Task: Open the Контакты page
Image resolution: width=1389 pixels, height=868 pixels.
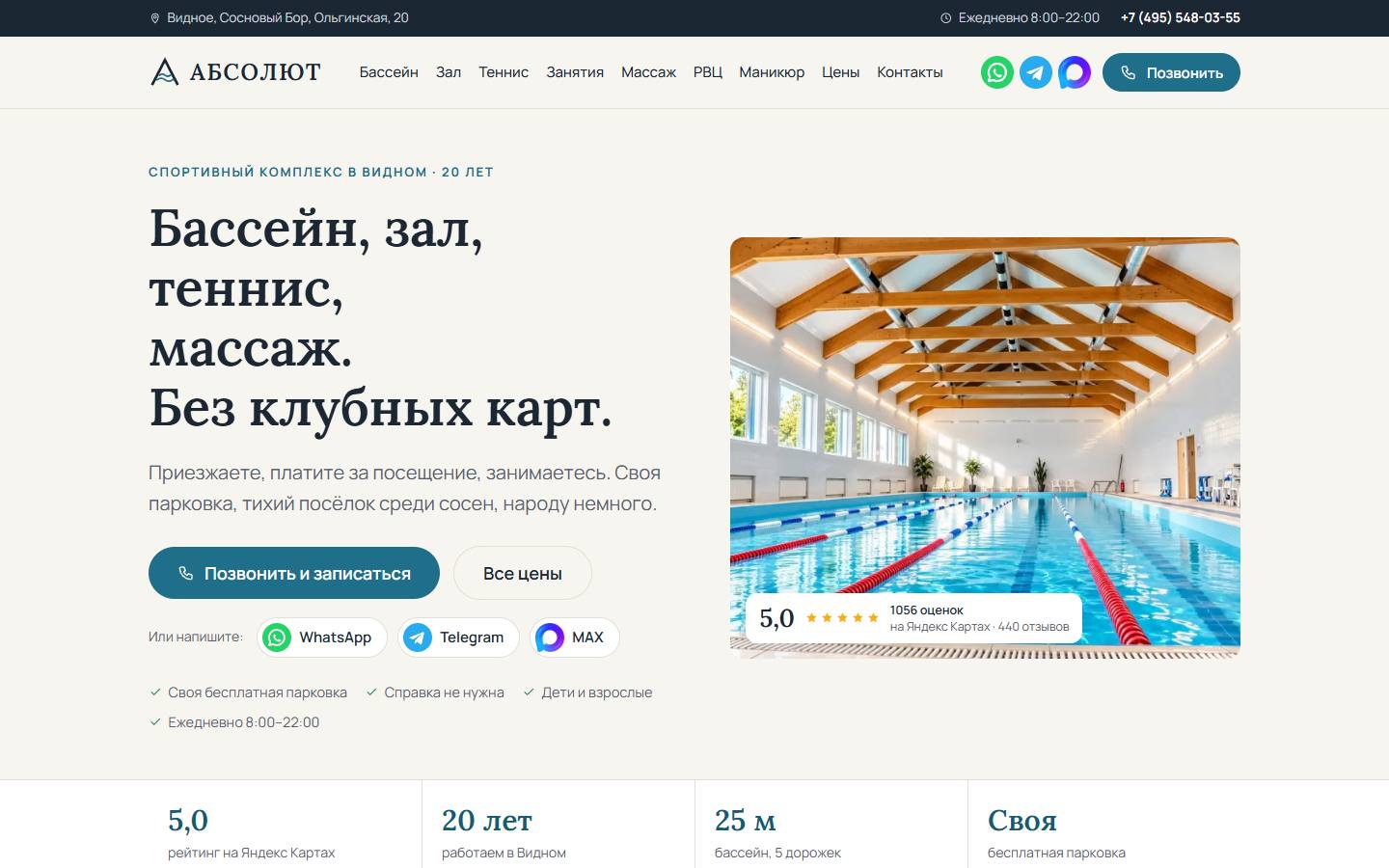Action: [910, 72]
